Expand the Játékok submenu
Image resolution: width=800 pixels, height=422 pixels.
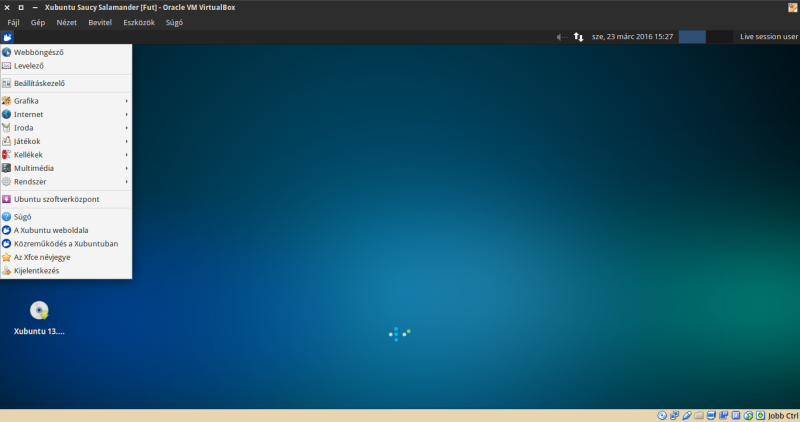pyautogui.click(x=66, y=141)
